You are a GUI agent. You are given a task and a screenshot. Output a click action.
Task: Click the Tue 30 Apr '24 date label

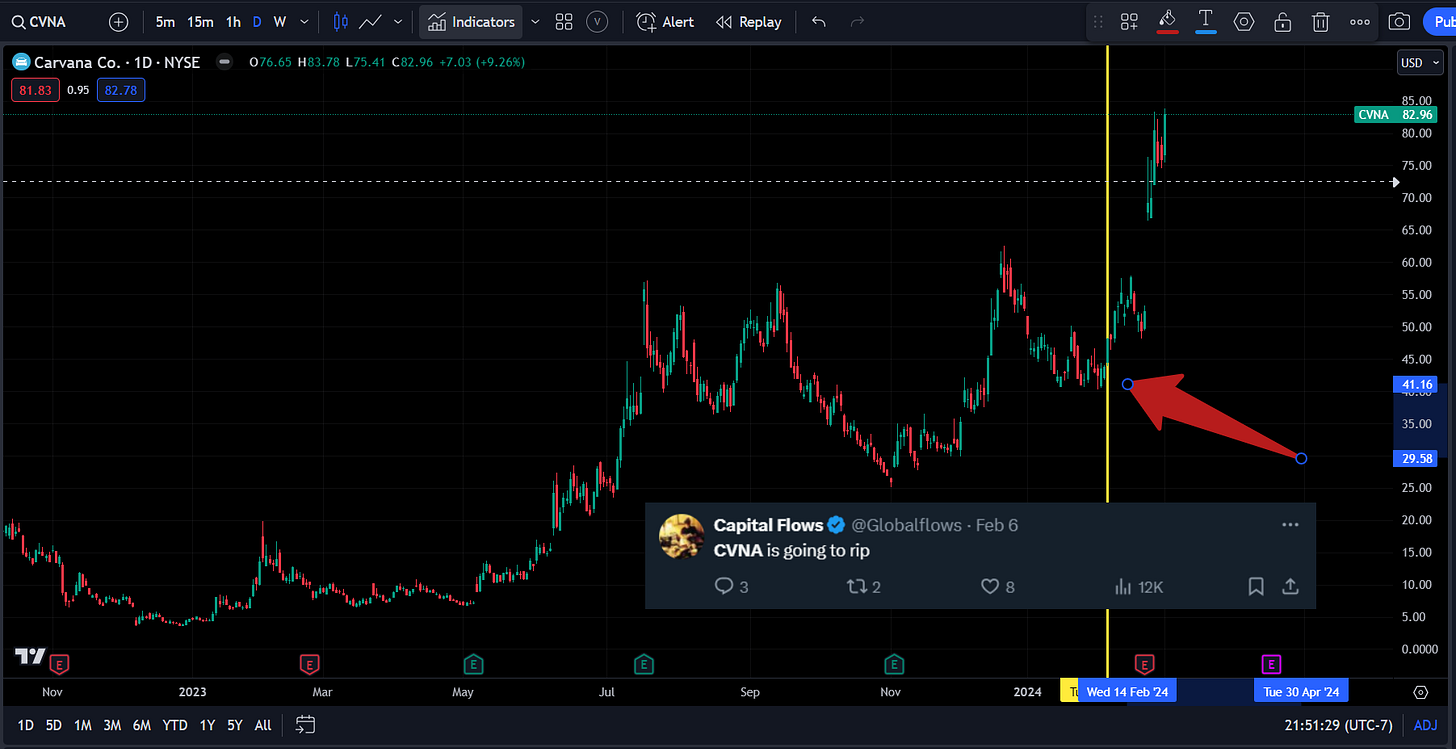pos(1302,691)
